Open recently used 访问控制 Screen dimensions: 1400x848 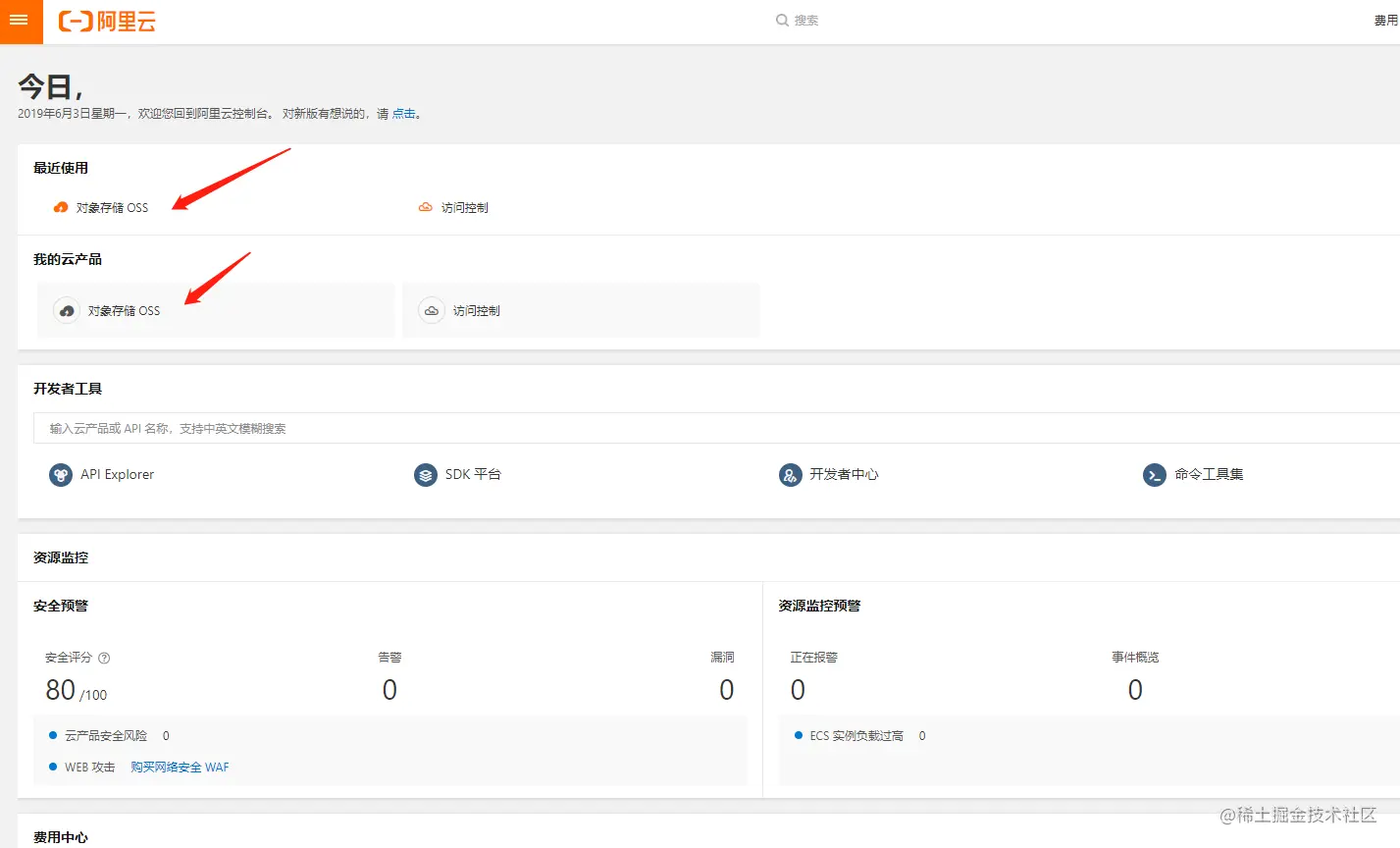click(x=464, y=207)
